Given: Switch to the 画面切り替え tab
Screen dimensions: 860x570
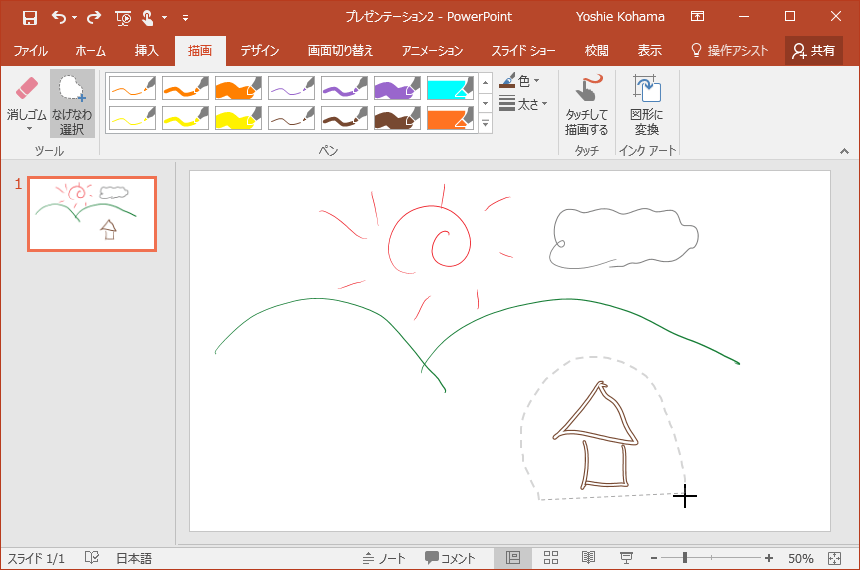Looking at the screenshot, I should coord(340,51).
